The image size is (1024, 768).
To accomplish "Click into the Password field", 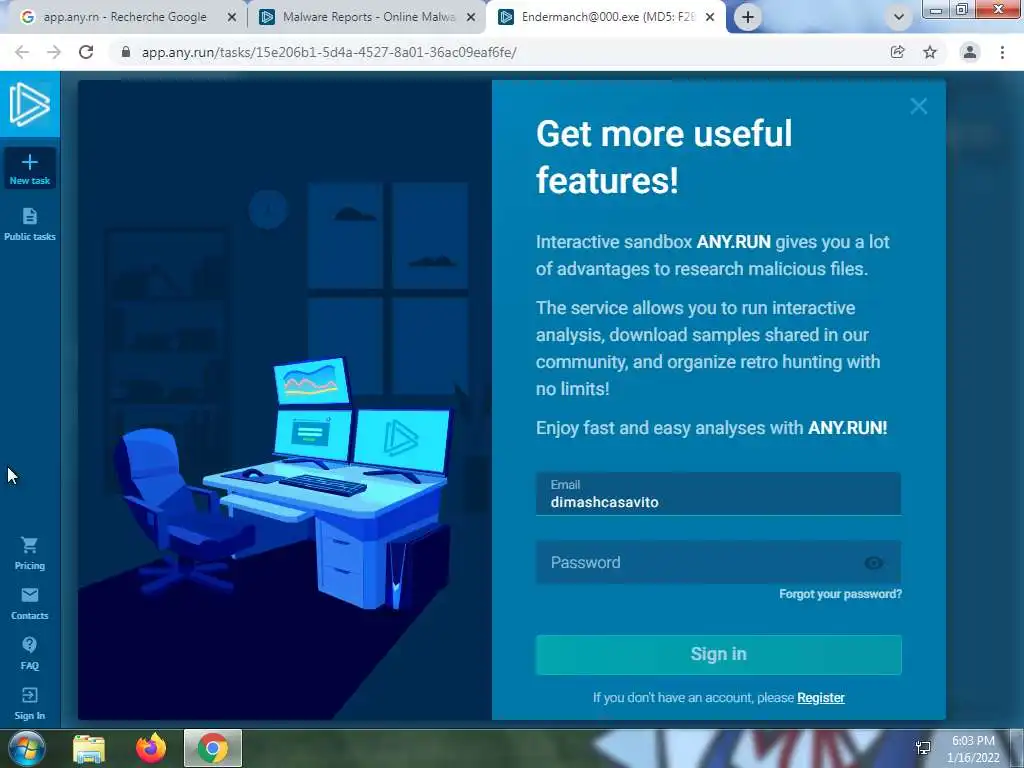I will click(x=718, y=562).
